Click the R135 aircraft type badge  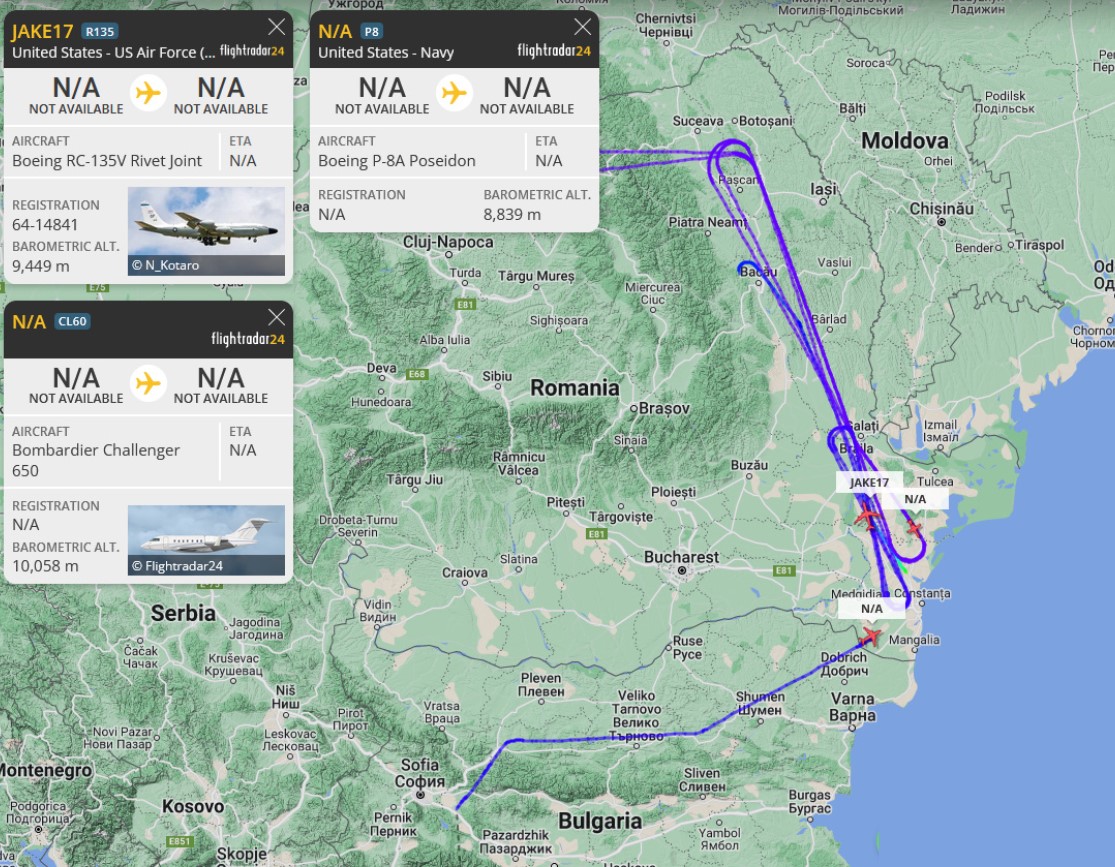[100, 31]
